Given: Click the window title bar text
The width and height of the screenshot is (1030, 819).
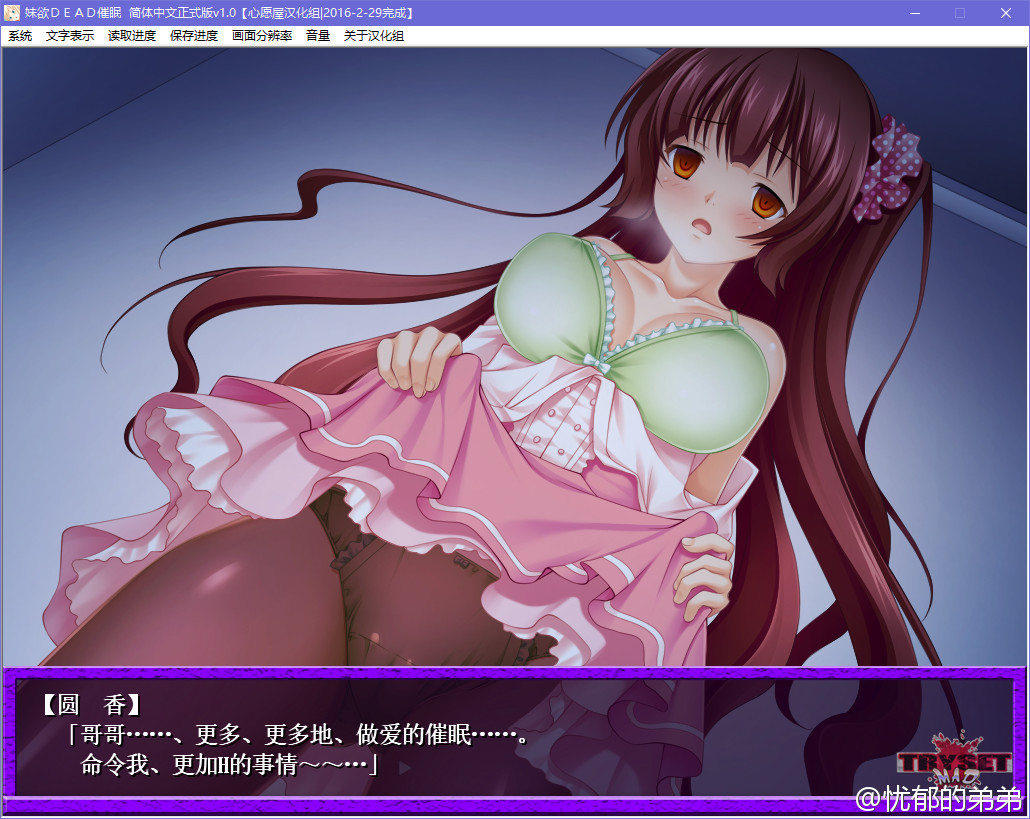Looking at the screenshot, I should click(x=220, y=13).
